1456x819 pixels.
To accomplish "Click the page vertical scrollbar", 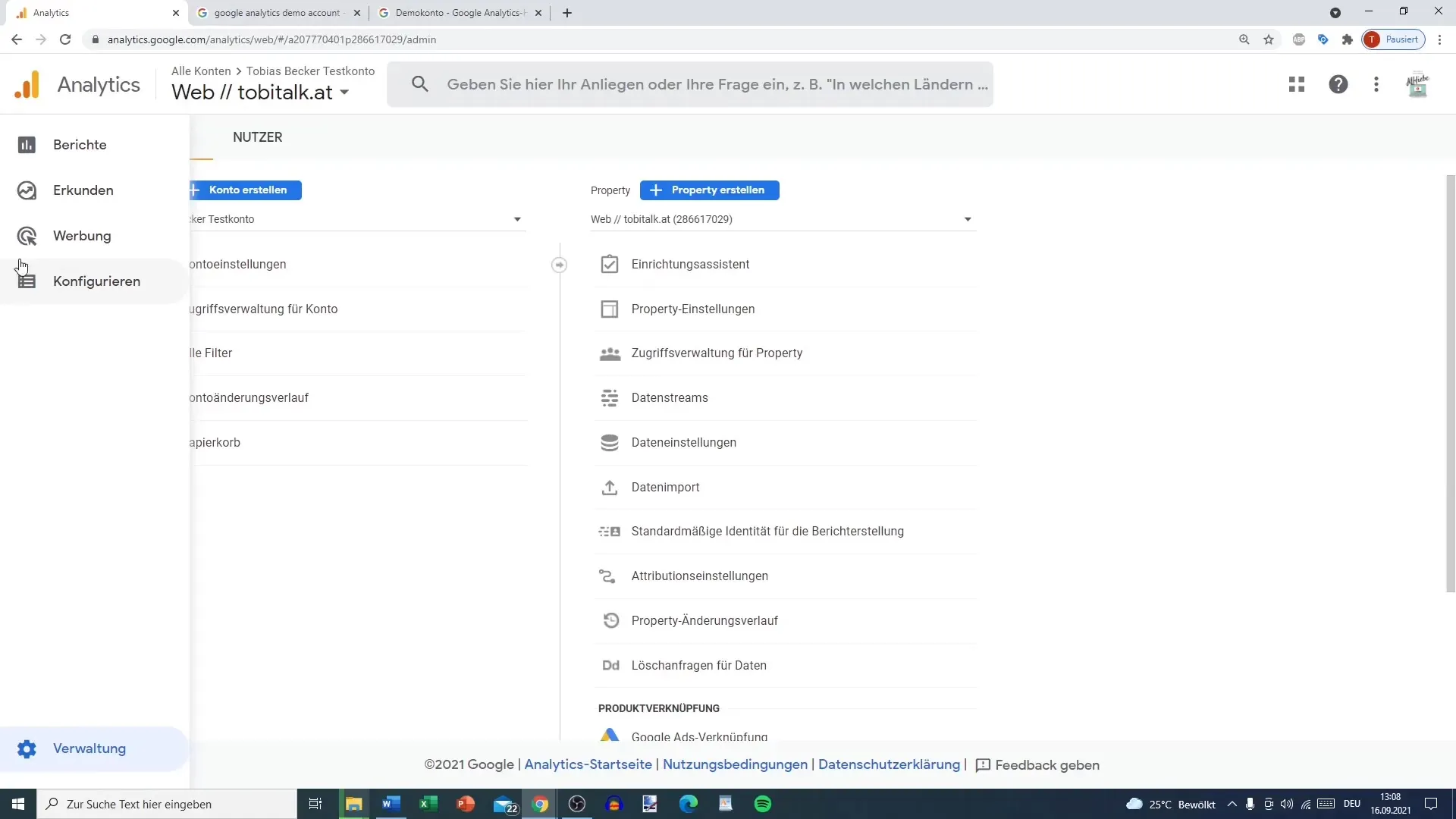I will [x=1451, y=384].
